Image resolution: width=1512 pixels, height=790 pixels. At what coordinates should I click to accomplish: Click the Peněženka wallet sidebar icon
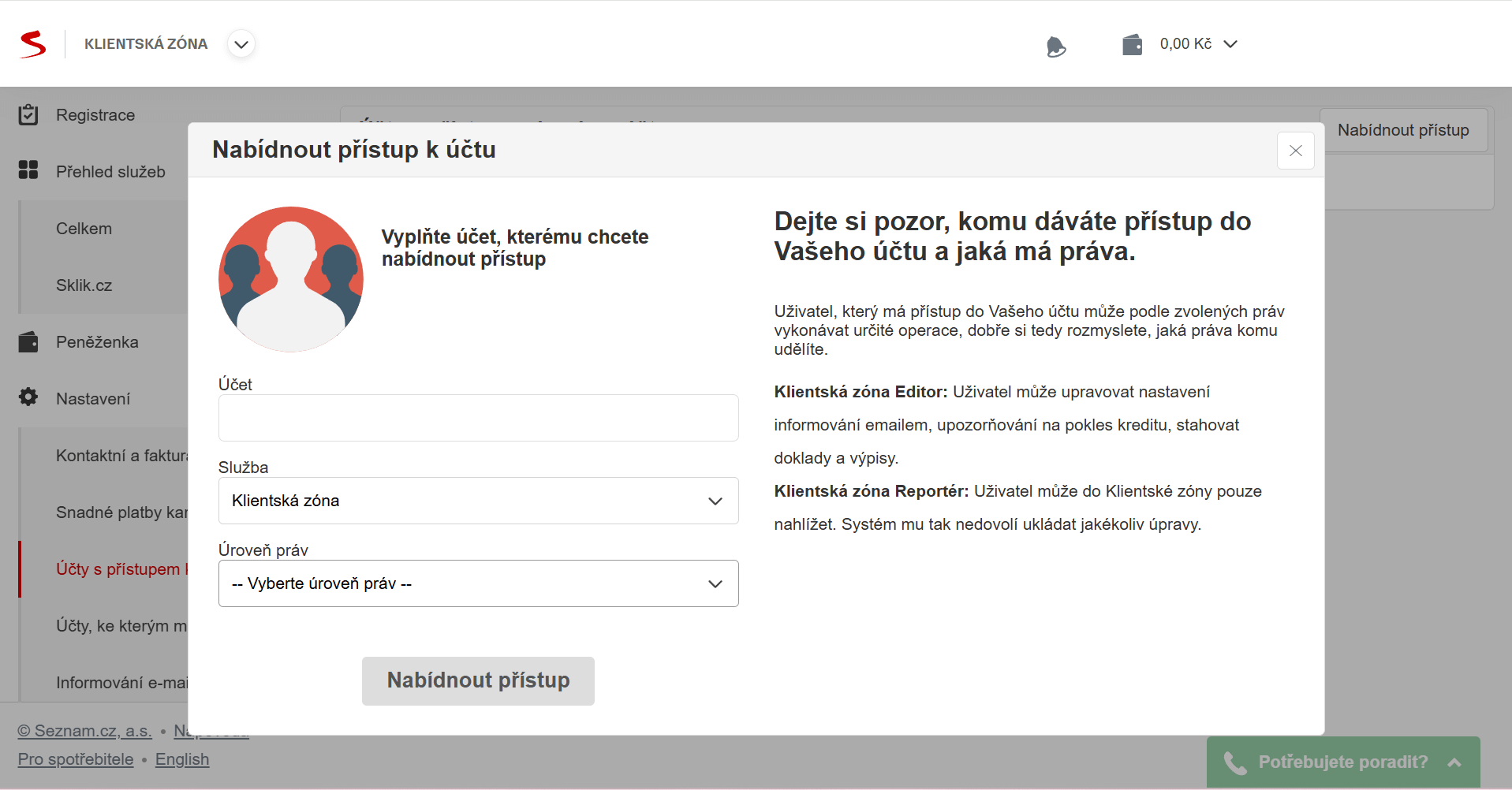point(28,342)
